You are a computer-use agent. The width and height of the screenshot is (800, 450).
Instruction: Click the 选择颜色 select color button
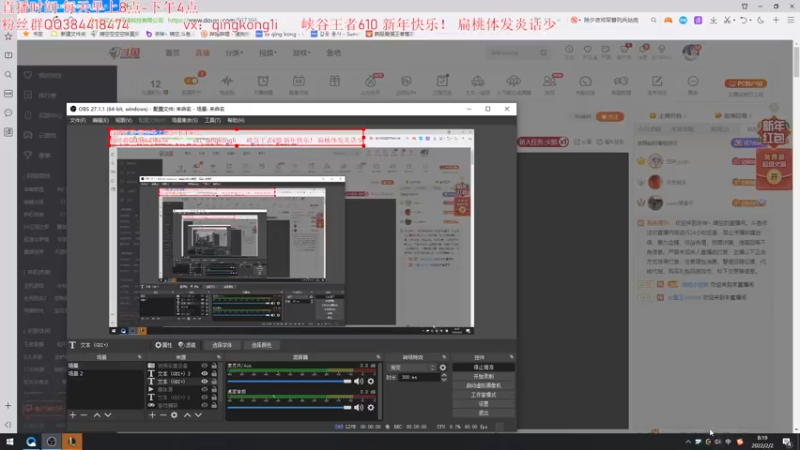pyautogui.click(x=261, y=345)
